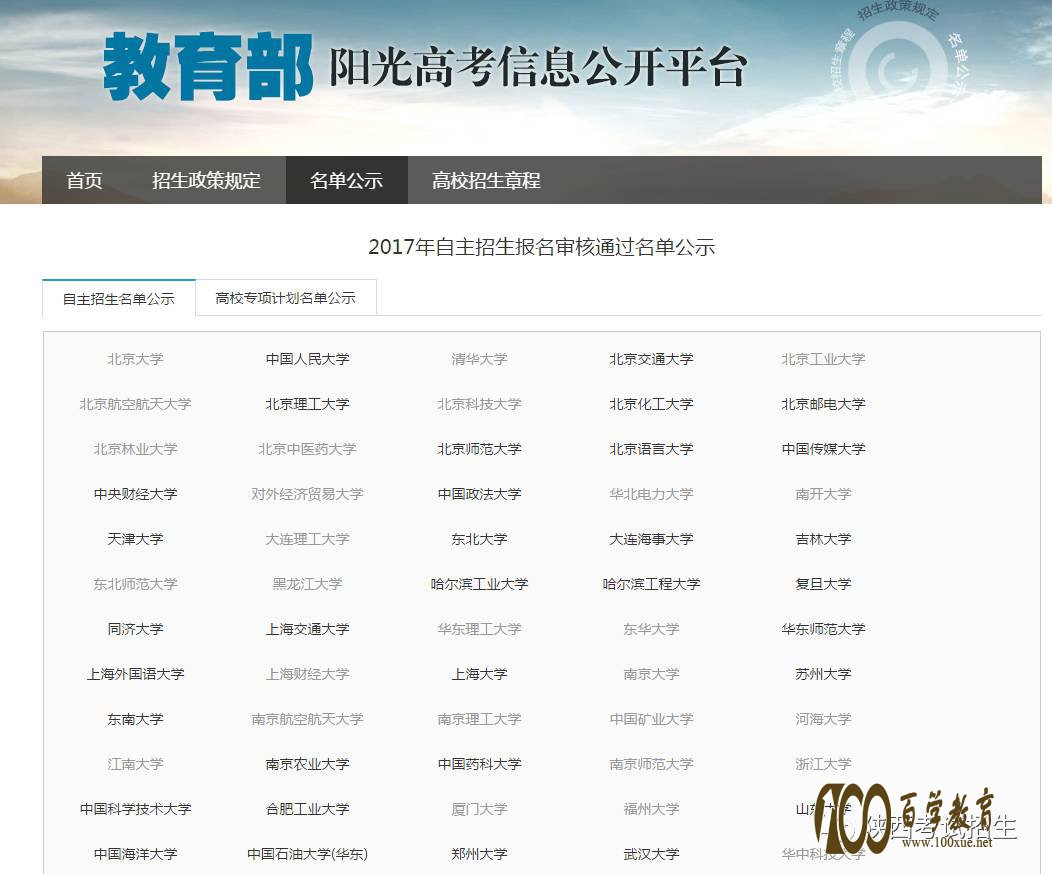Screen dimensions: 1052x874
Task: Open the 南京师范大学 link
Action: coord(651,763)
